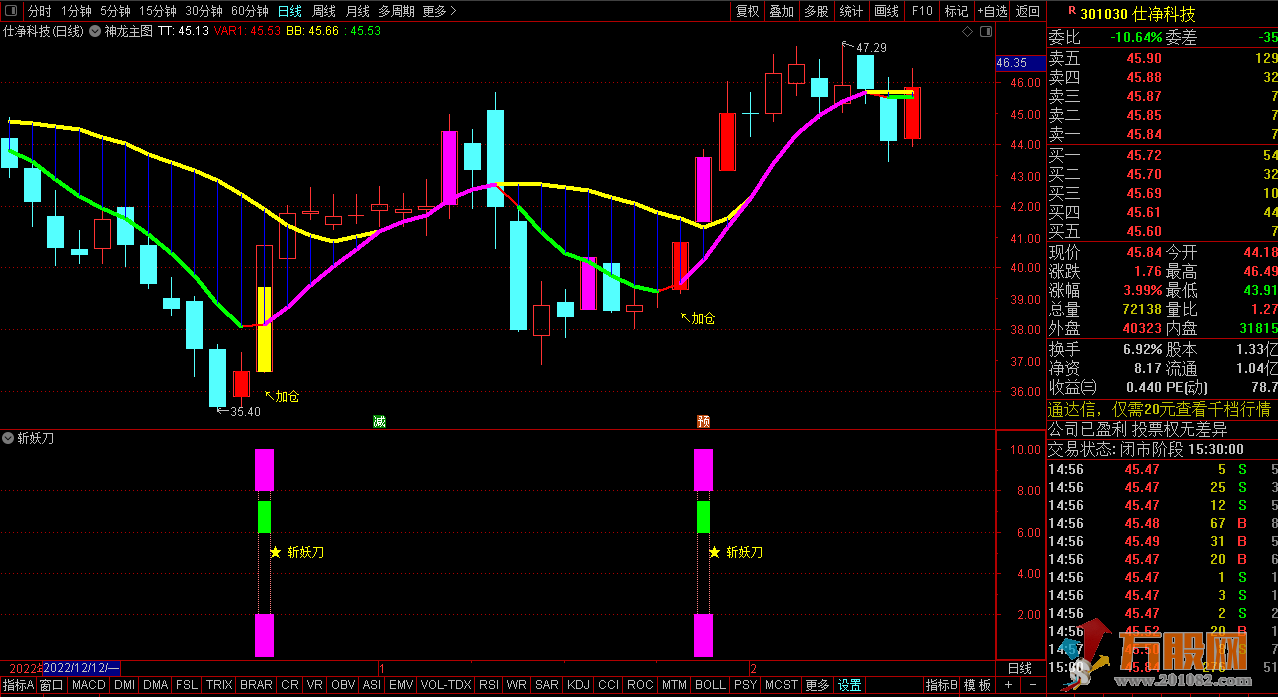Switch the chart to 周线 weekly period
Viewport: 1278px width, 697px height.
coord(324,11)
